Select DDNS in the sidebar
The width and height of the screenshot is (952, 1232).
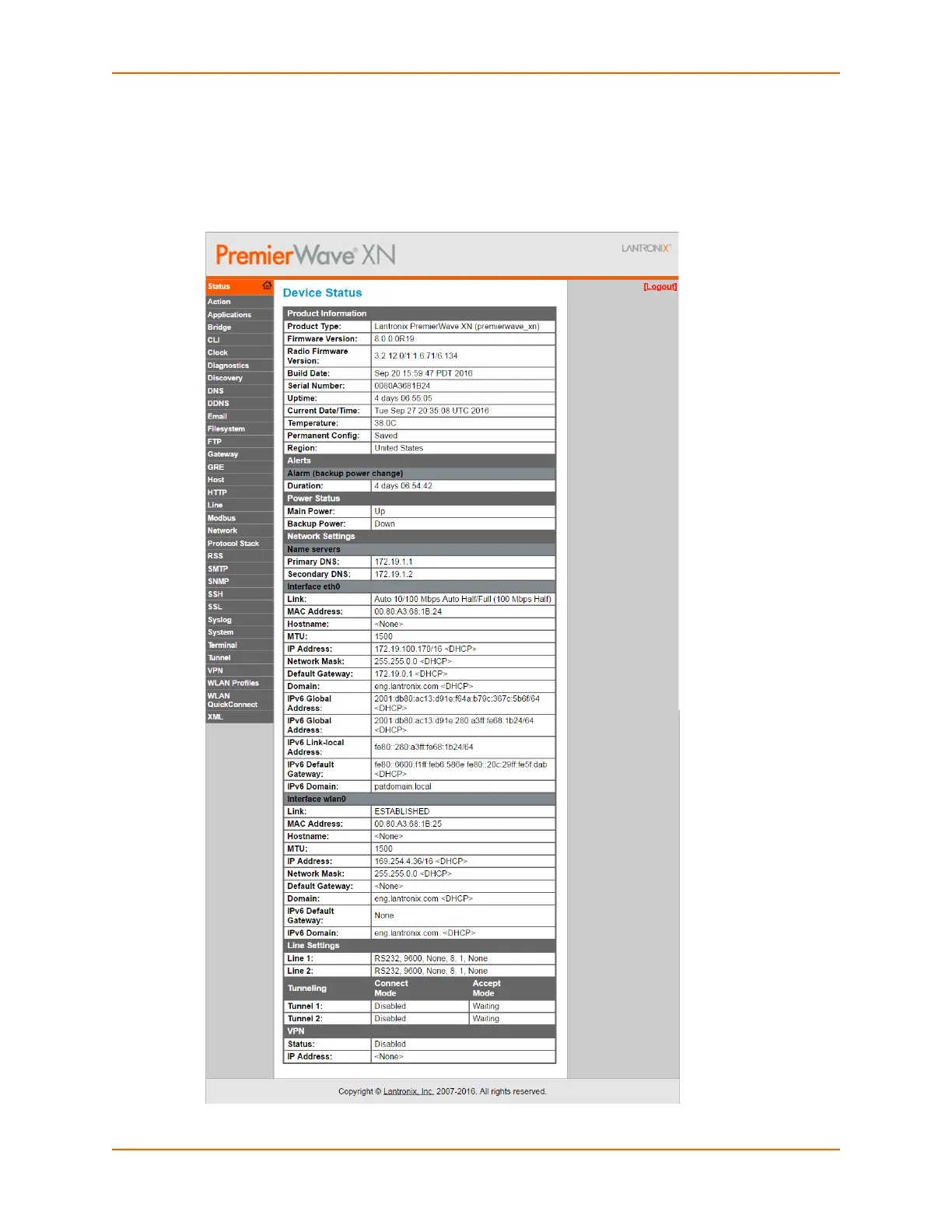240,404
